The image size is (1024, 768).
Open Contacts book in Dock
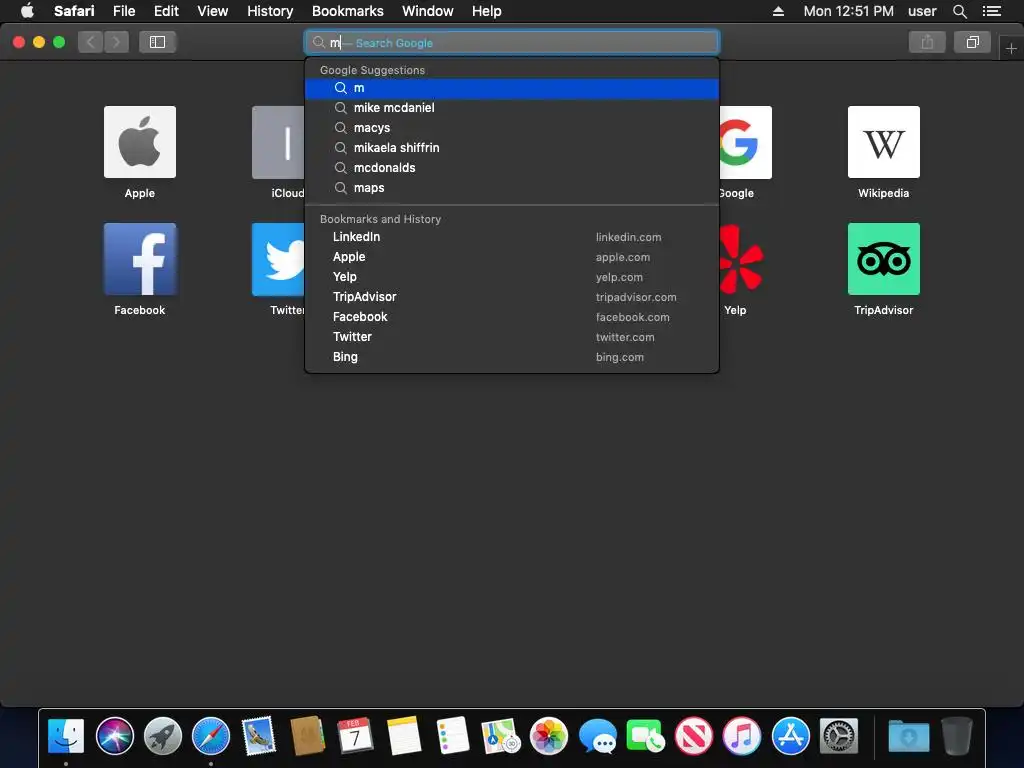(x=308, y=736)
